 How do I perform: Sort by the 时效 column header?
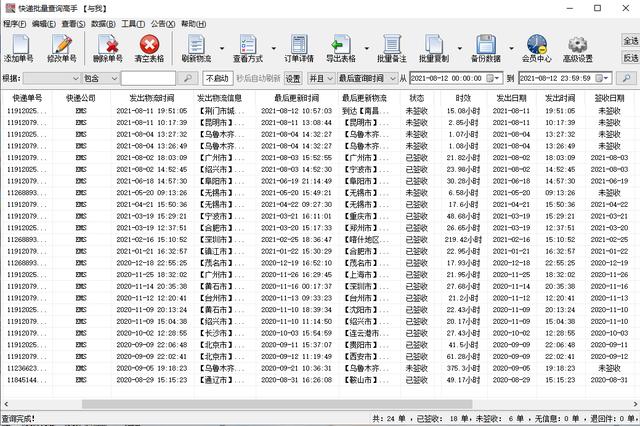coord(463,98)
